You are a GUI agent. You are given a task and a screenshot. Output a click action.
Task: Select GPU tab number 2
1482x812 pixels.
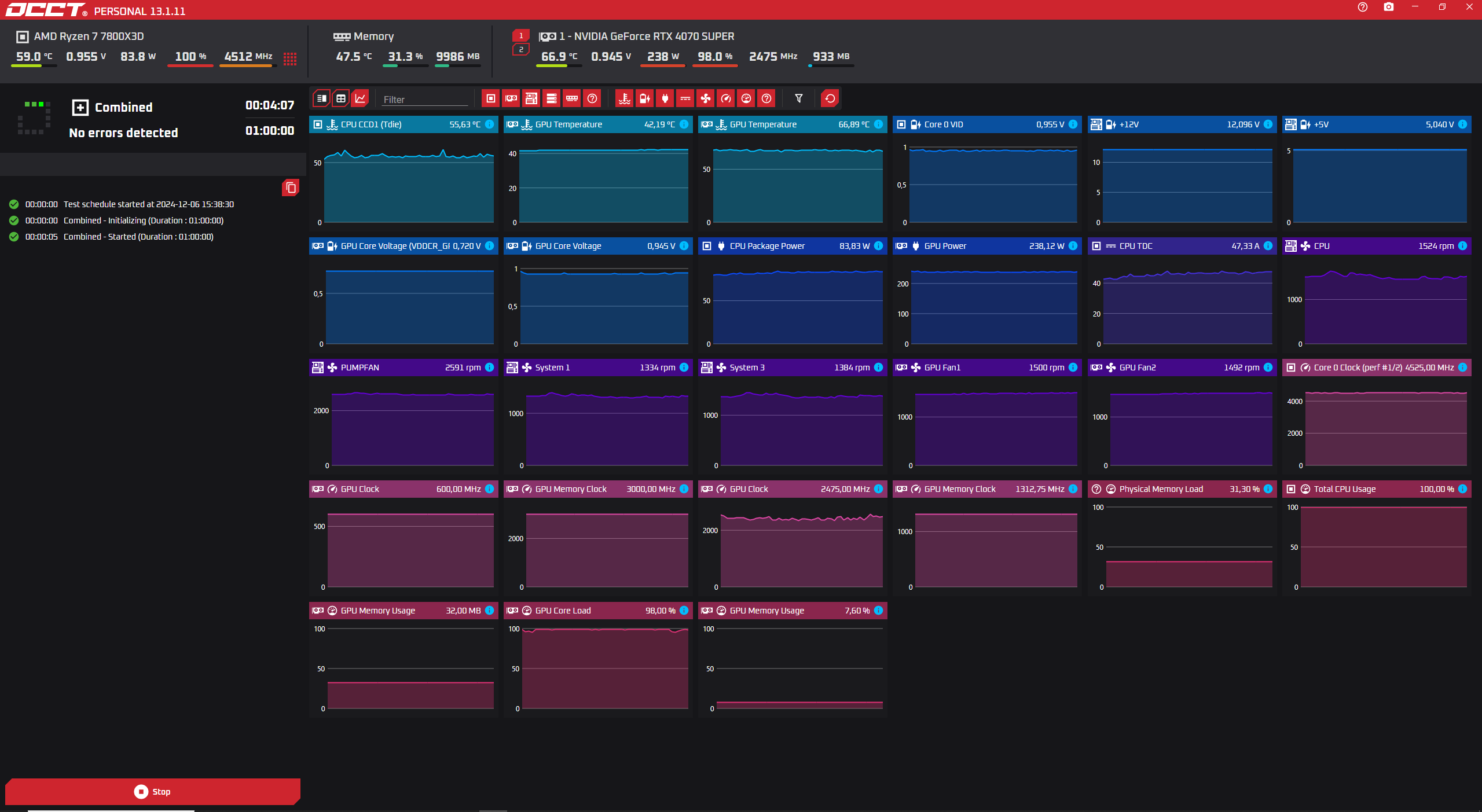pyautogui.click(x=521, y=50)
